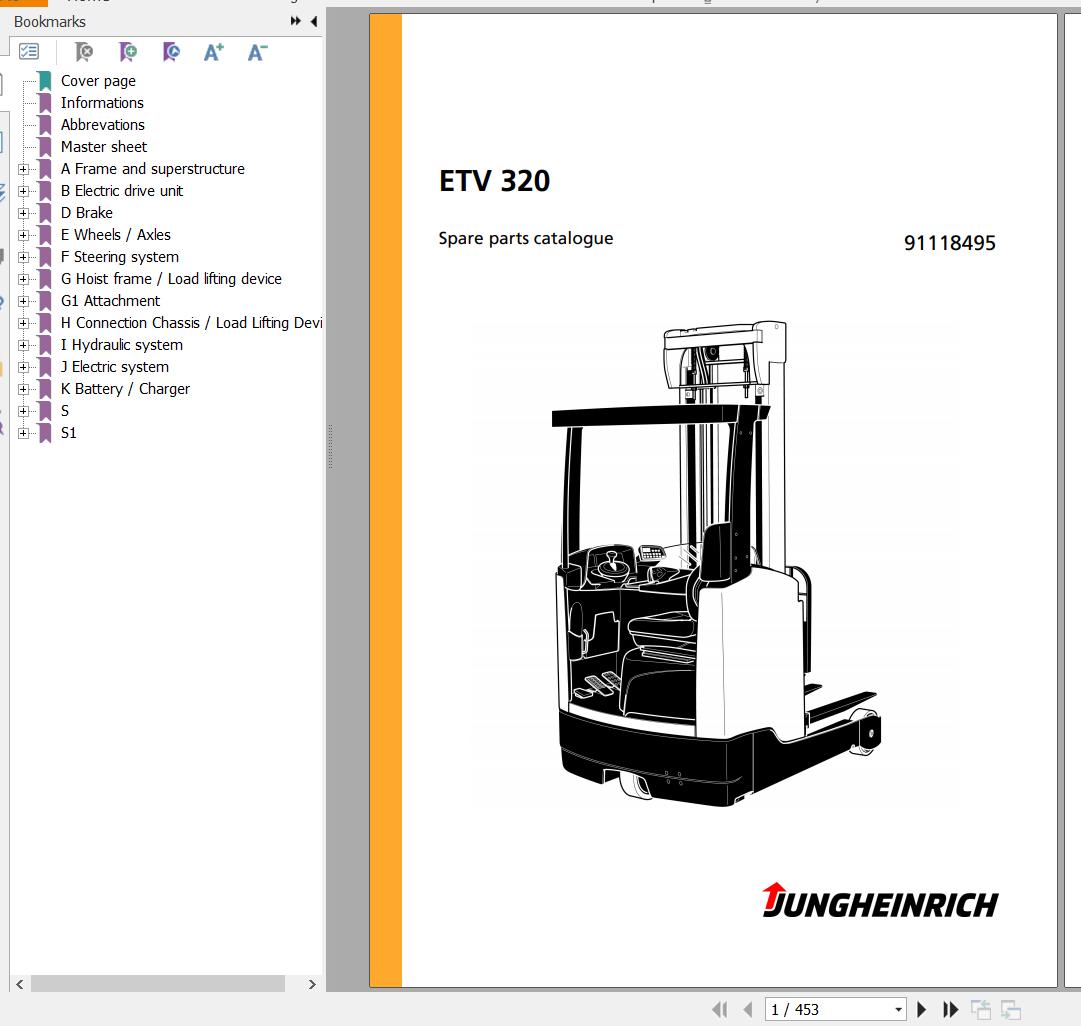Click bookmarks horizontal scrollbar left arrow
Screen dimensions: 1081x1026
pyautogui.click(x=19, y=984)
